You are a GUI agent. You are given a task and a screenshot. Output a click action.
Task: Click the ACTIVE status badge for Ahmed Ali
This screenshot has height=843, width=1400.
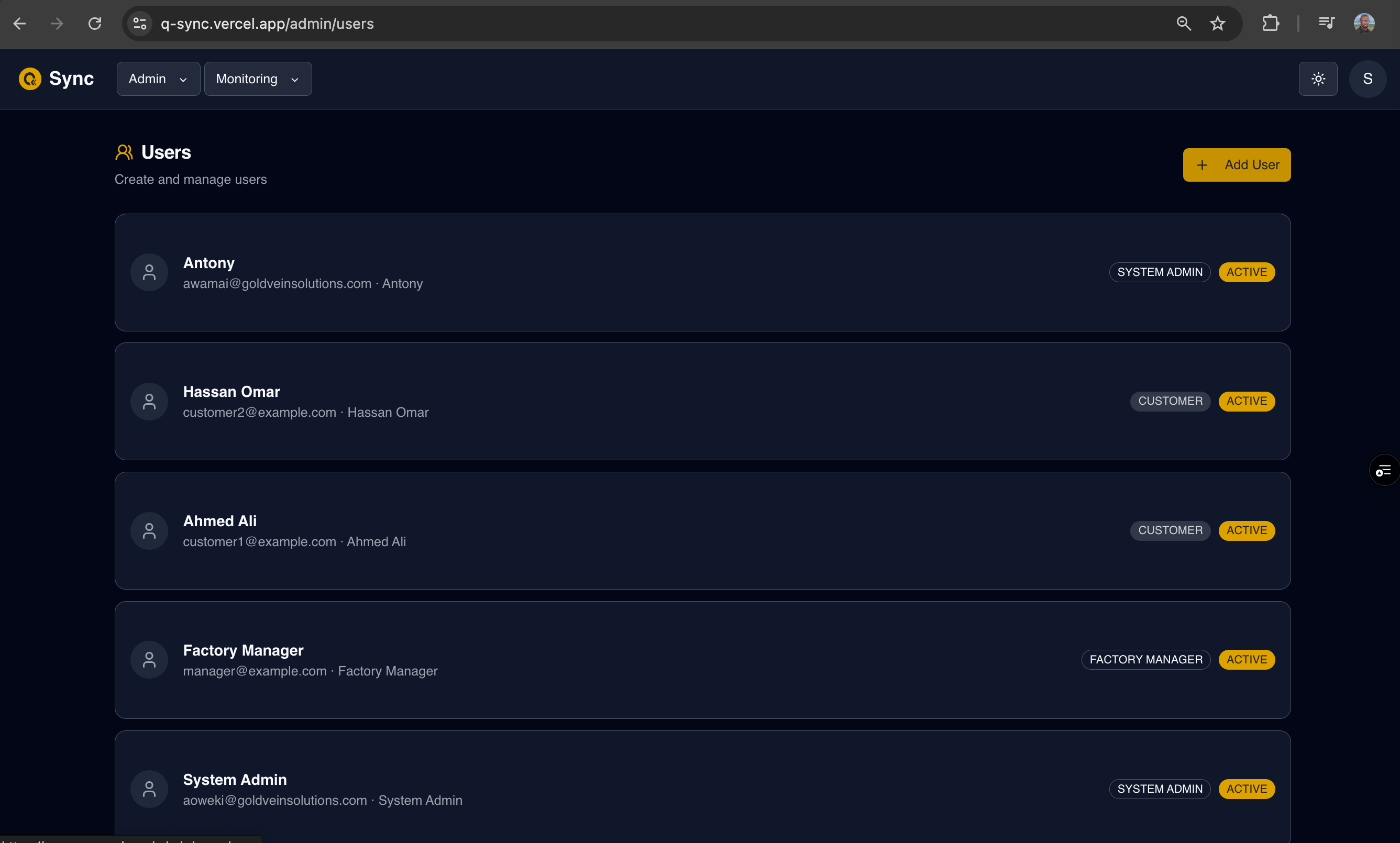pos(1247,530)
